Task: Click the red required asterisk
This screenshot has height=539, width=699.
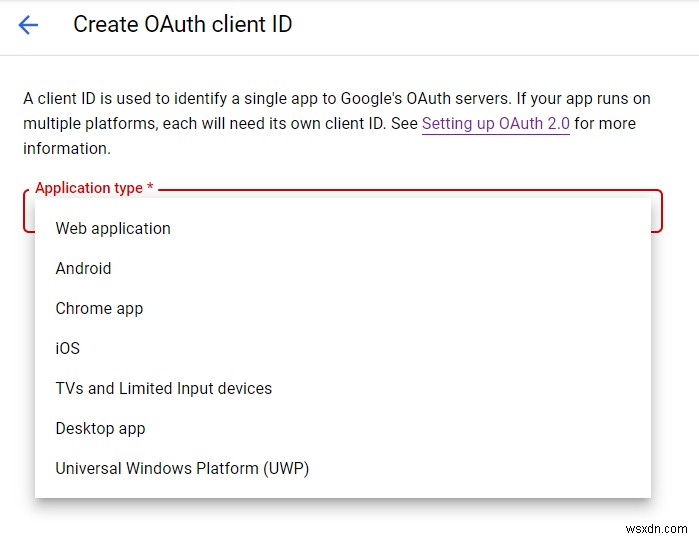Action: (150, 188)
